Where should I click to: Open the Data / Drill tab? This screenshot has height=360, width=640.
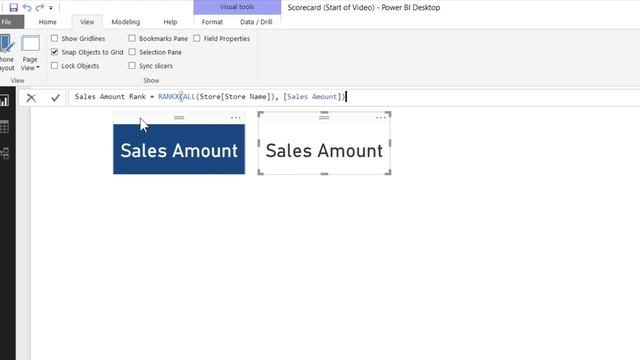click(256, 22)
